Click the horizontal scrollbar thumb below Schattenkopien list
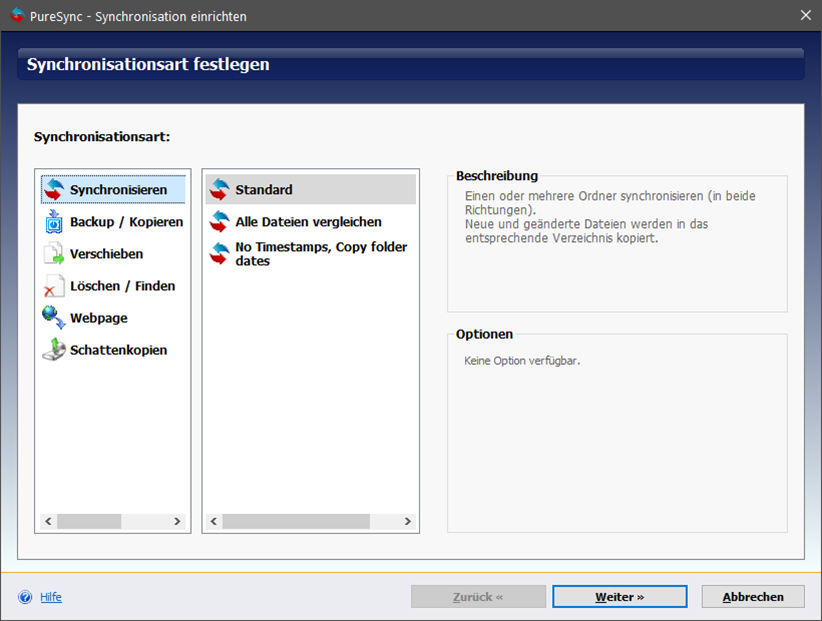 click(x=90, y=521)
